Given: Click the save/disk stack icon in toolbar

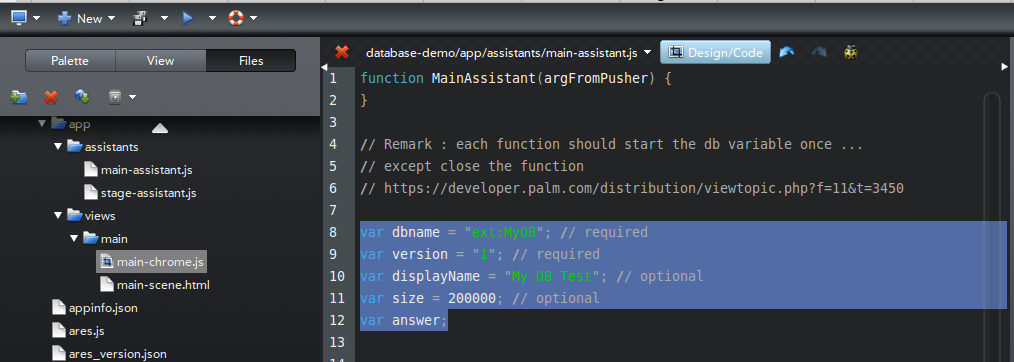Looking at the screenshot, I should click(140, 18).
